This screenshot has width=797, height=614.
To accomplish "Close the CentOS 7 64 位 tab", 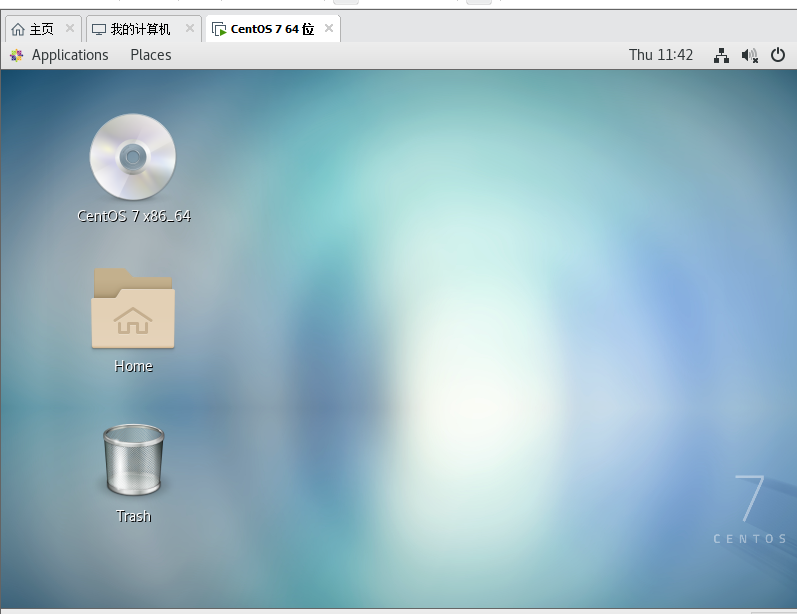I will pos(329,28).
